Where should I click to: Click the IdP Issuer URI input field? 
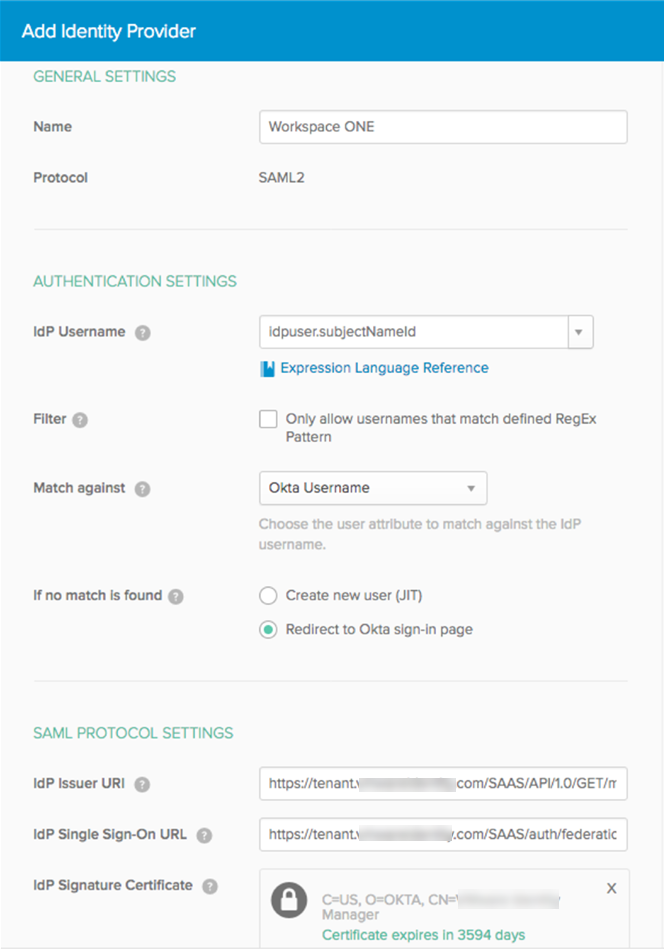click(443, 783)
